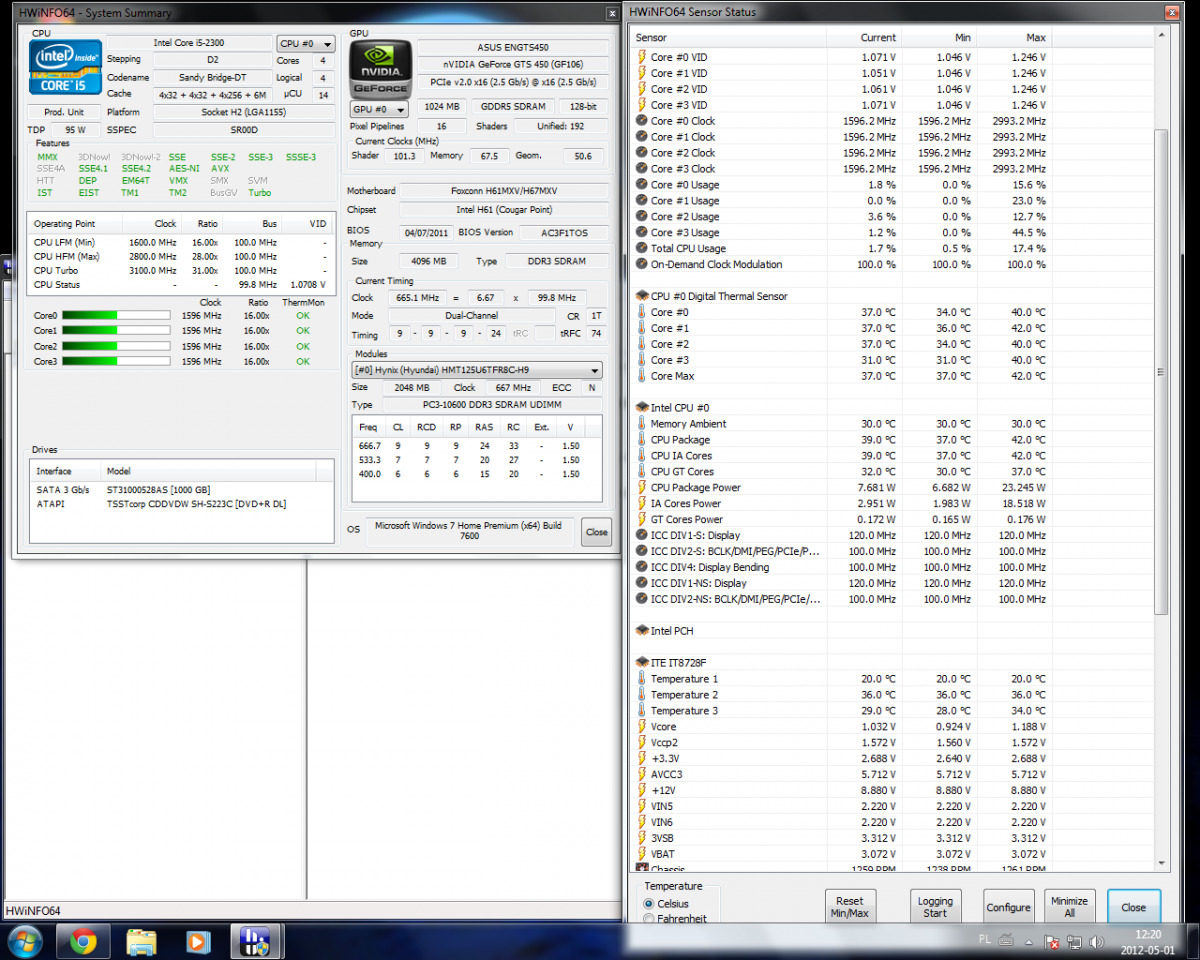The image size is (1200, 960).
Task: Click the thermometer icon beside Memory Ambient
Action: click(x=642, y=424)
